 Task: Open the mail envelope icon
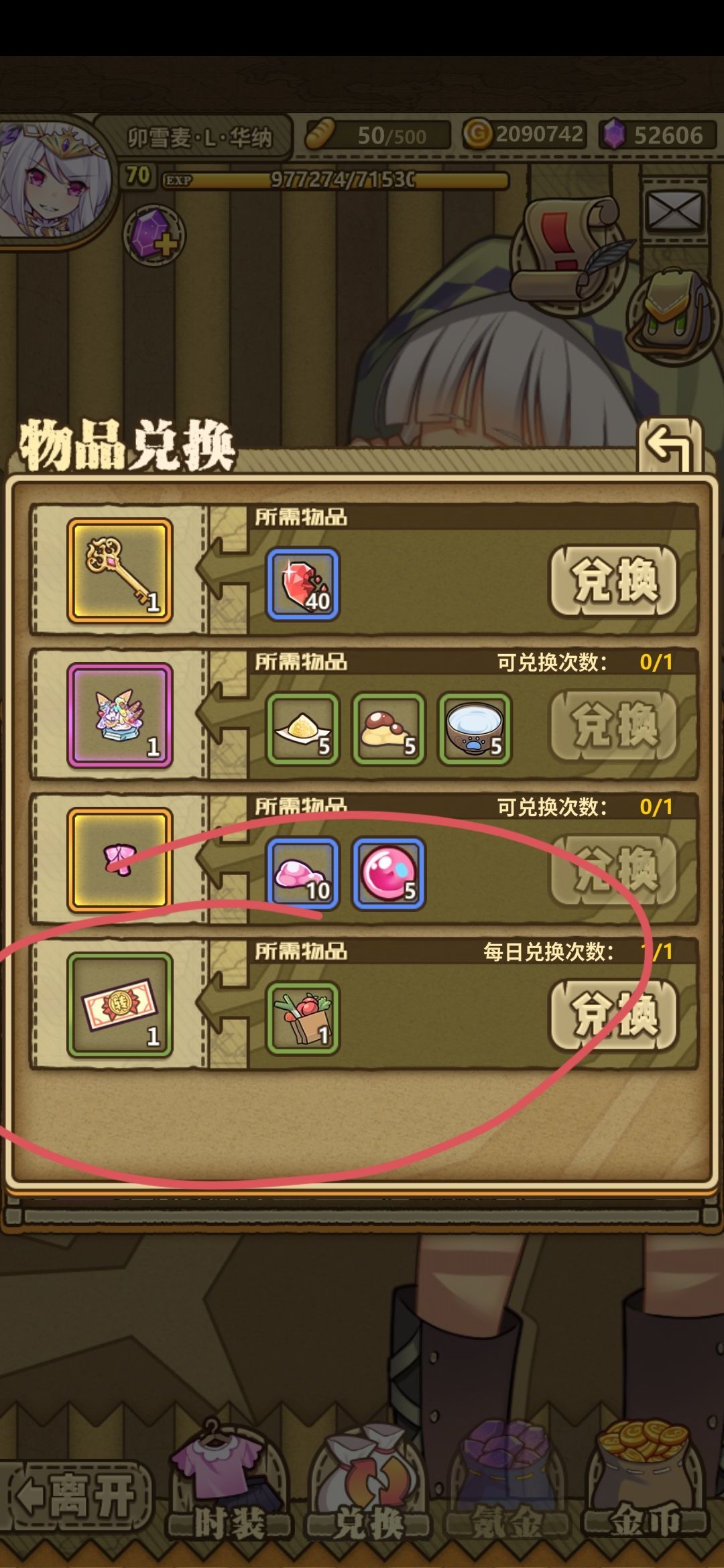click(x=673, y=211)
